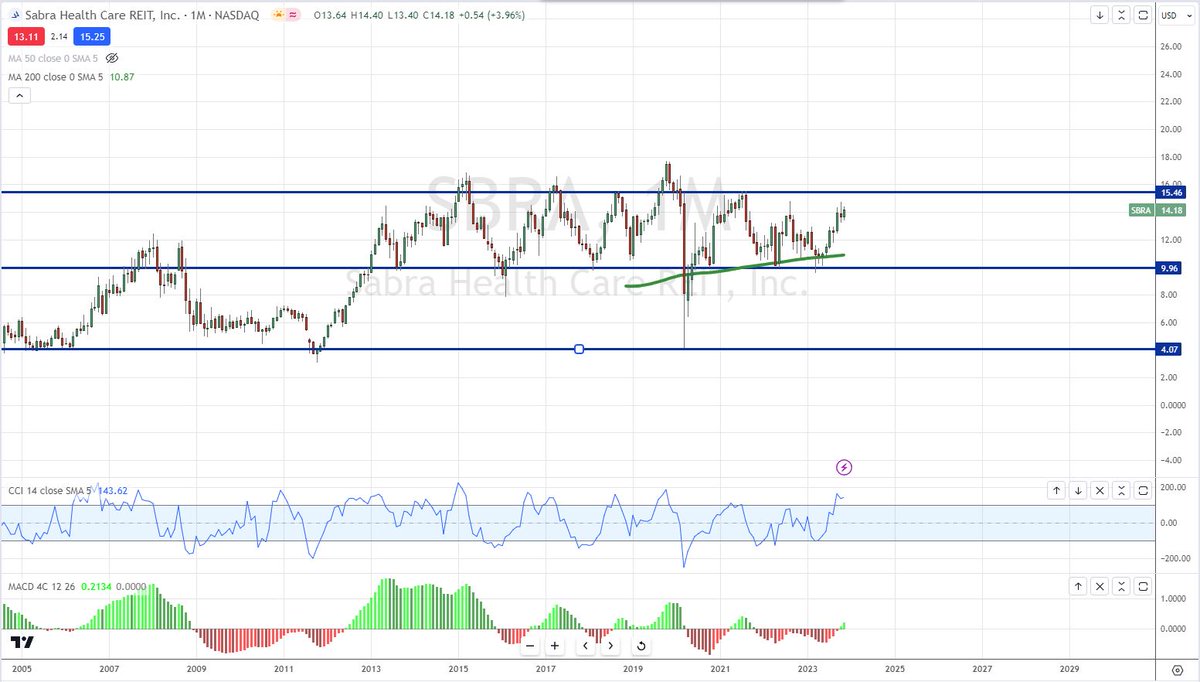Open chart settings gear at bottom right
This screenshot has height=682, width=1200.
pyautogui.click(x=1179, y=669)
